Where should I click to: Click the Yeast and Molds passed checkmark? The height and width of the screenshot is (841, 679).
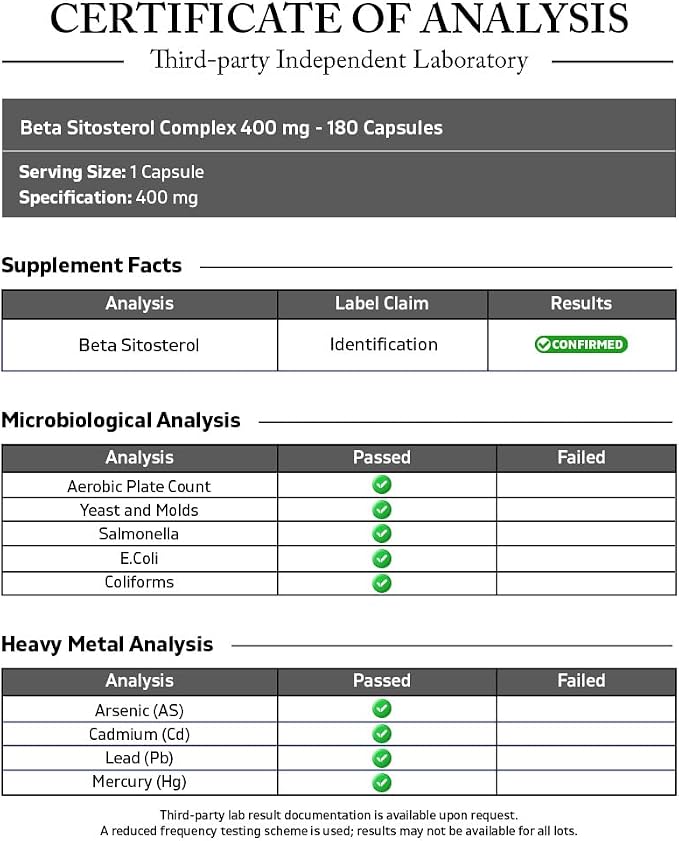pyautogui.click(x=382, y=510)
